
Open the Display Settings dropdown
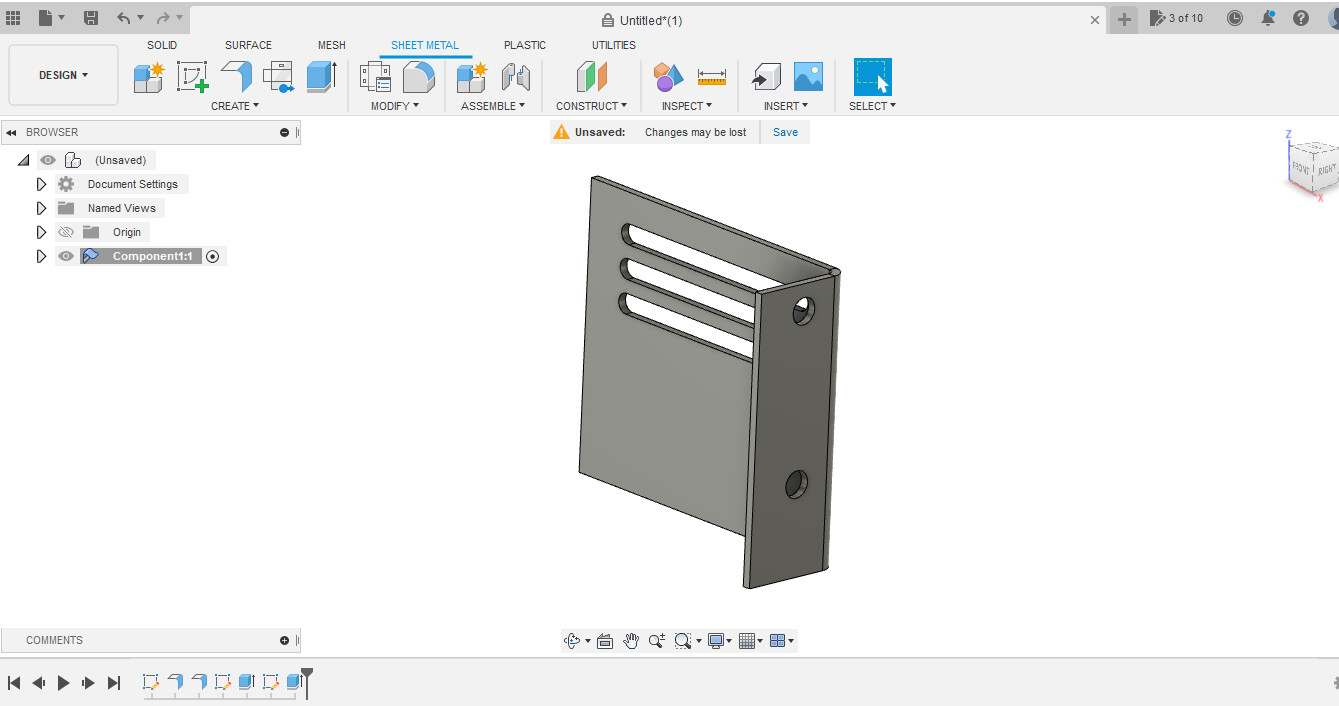tap(718, 640)
